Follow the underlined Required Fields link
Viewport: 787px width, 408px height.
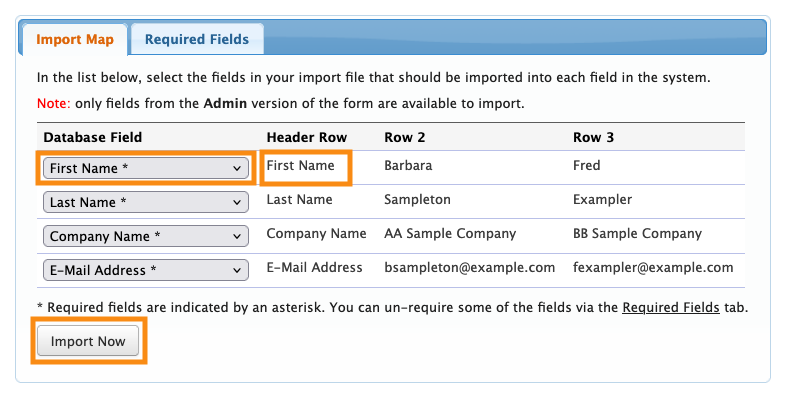click(x=670, y=307)
